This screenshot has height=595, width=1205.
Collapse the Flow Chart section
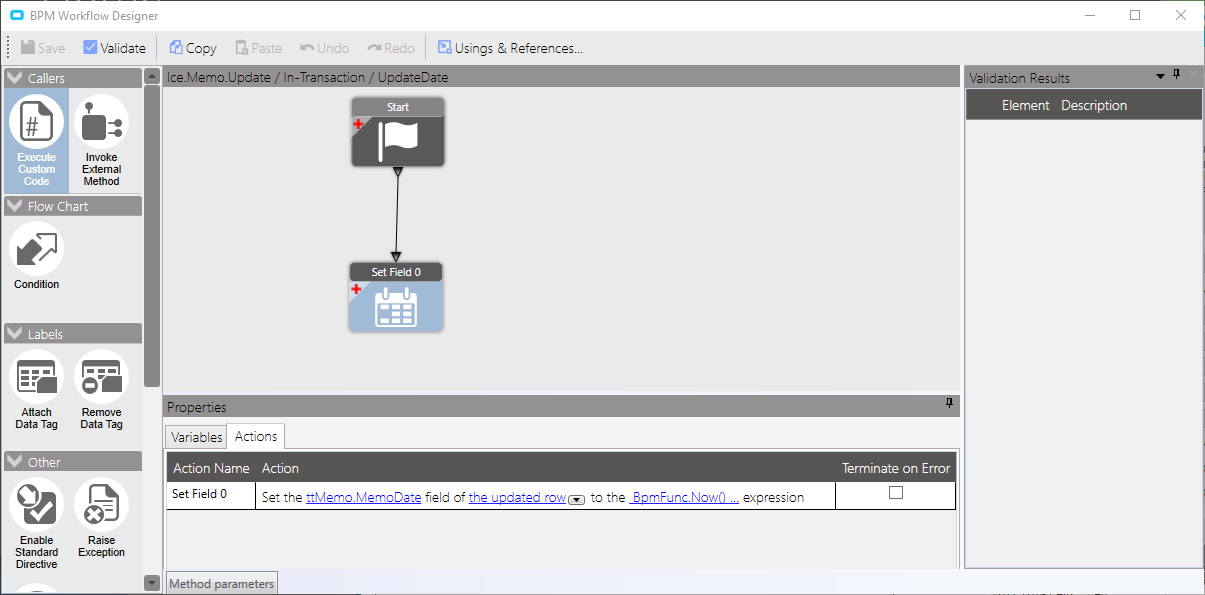pyautogui.click(x=15, y=206)
